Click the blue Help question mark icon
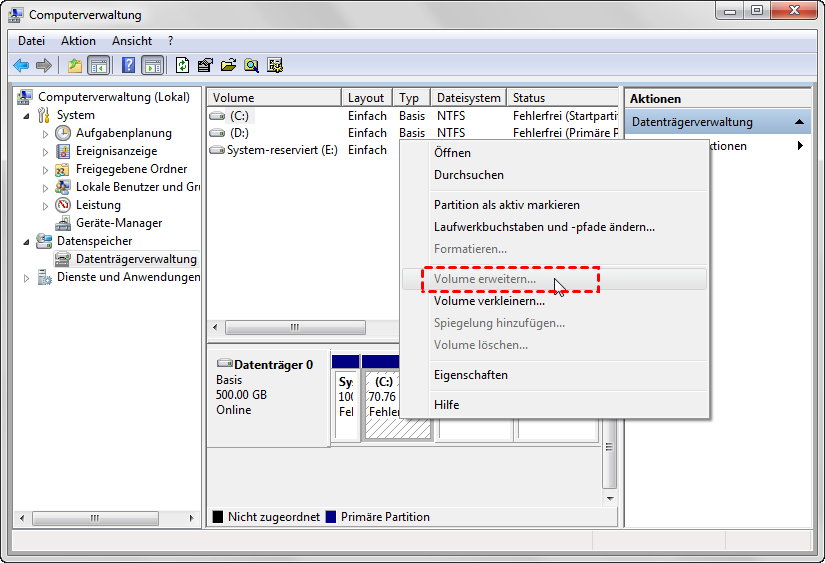 click(x=128, y=66)
